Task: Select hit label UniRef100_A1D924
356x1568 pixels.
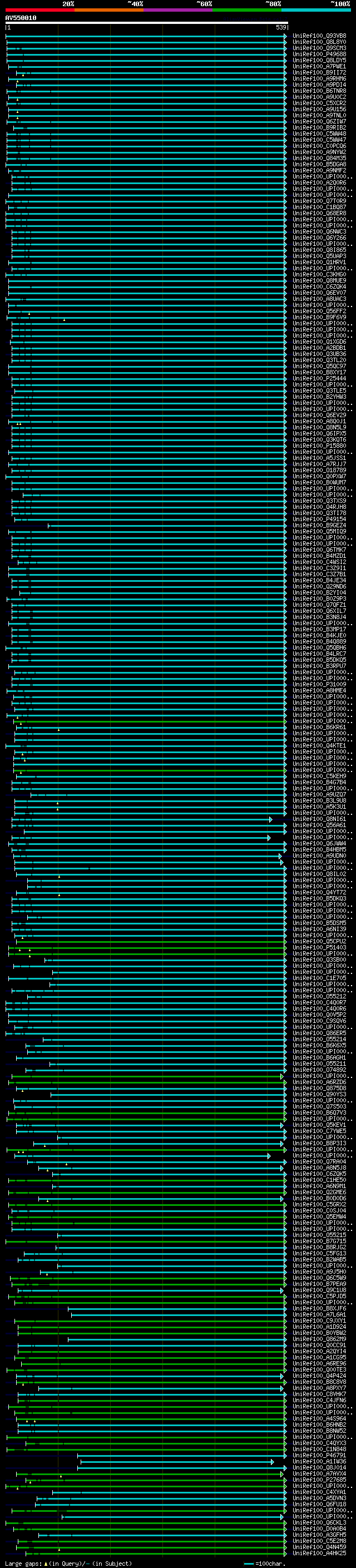Action: click(319, 1327)
